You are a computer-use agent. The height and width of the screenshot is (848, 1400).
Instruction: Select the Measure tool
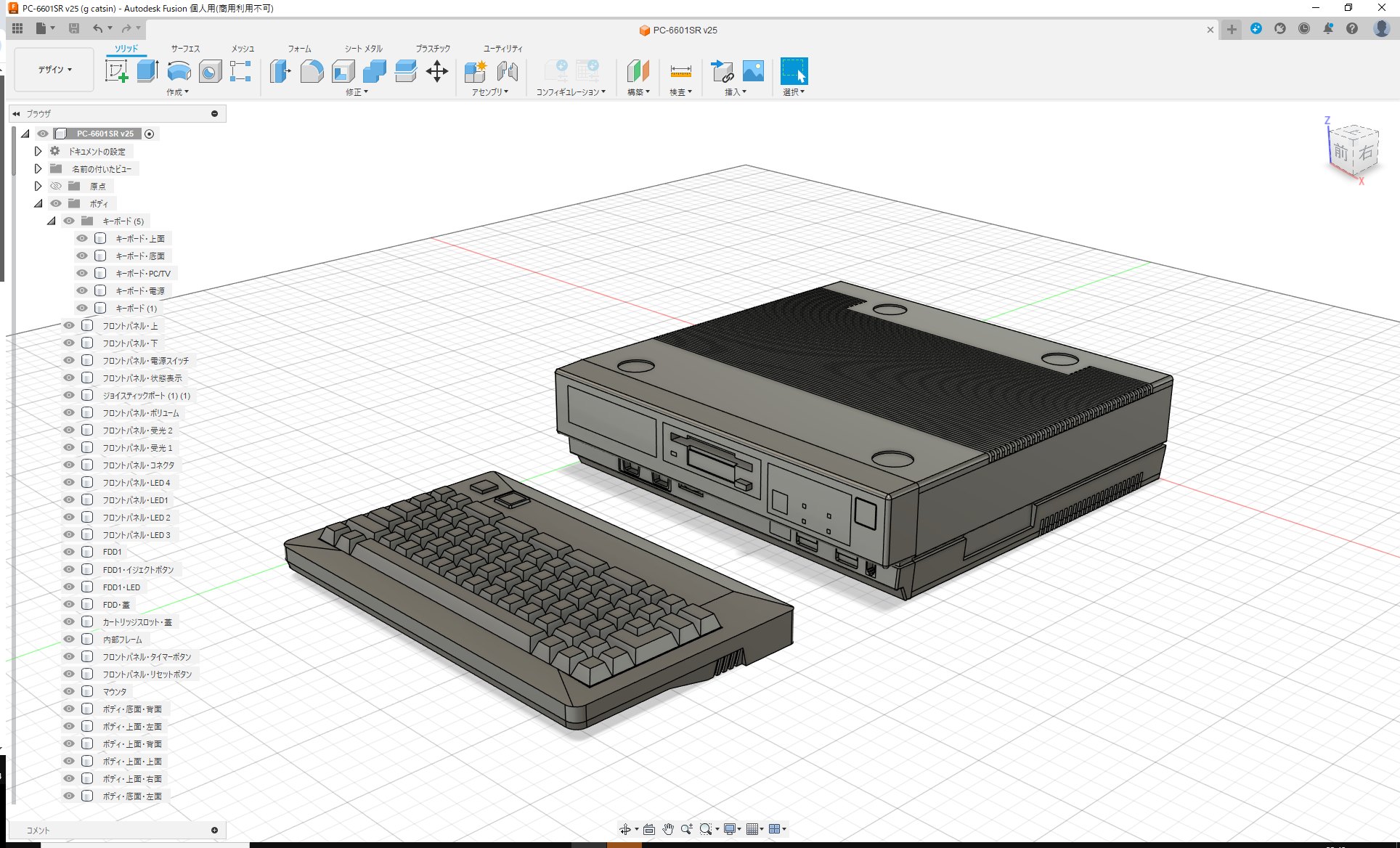(680, 72)
